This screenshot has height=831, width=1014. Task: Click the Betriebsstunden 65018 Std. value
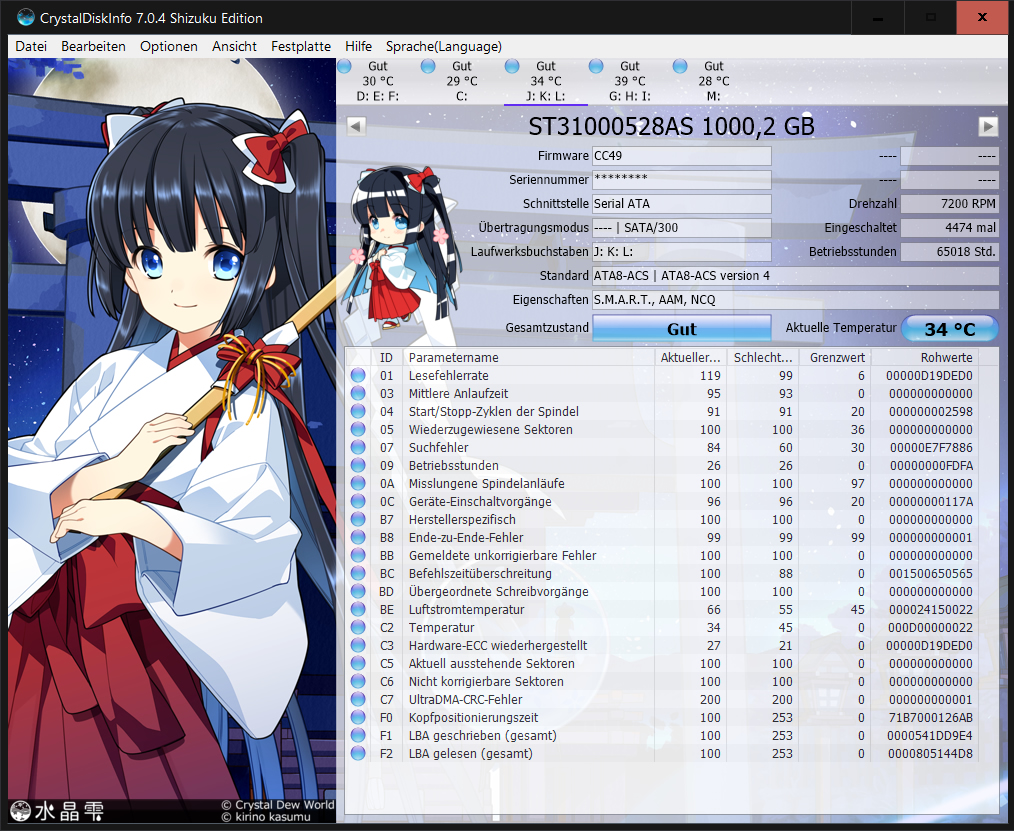click(949, 252)
